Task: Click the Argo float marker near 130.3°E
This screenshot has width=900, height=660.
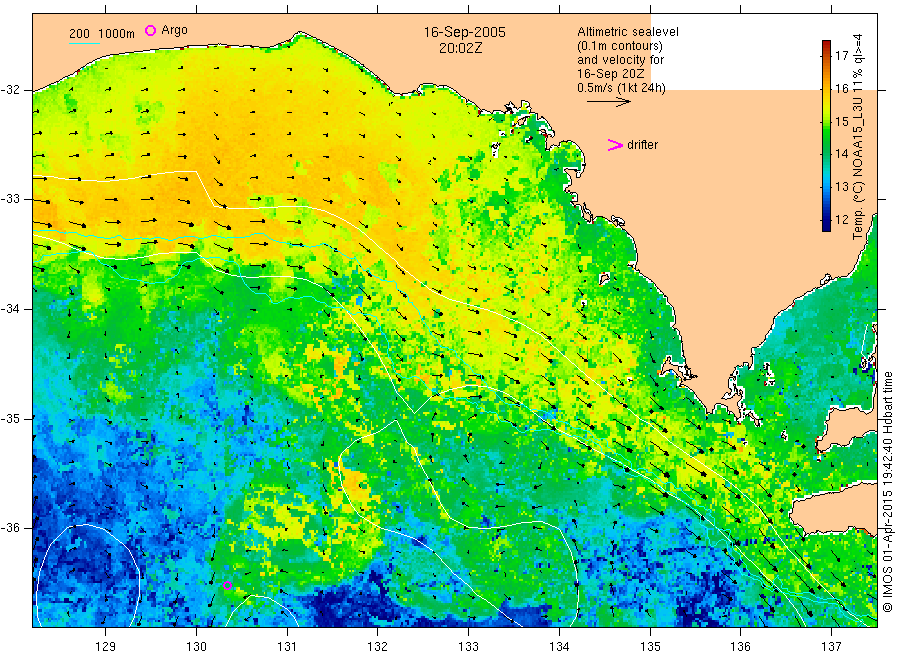Action: coord(227,585)
